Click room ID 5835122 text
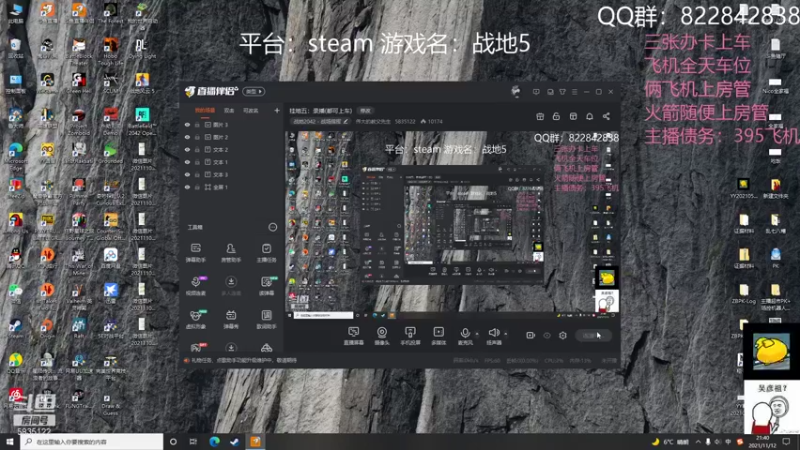Image resolution: width=800 pixels, height=450 pixels. (x=405, y=121)
